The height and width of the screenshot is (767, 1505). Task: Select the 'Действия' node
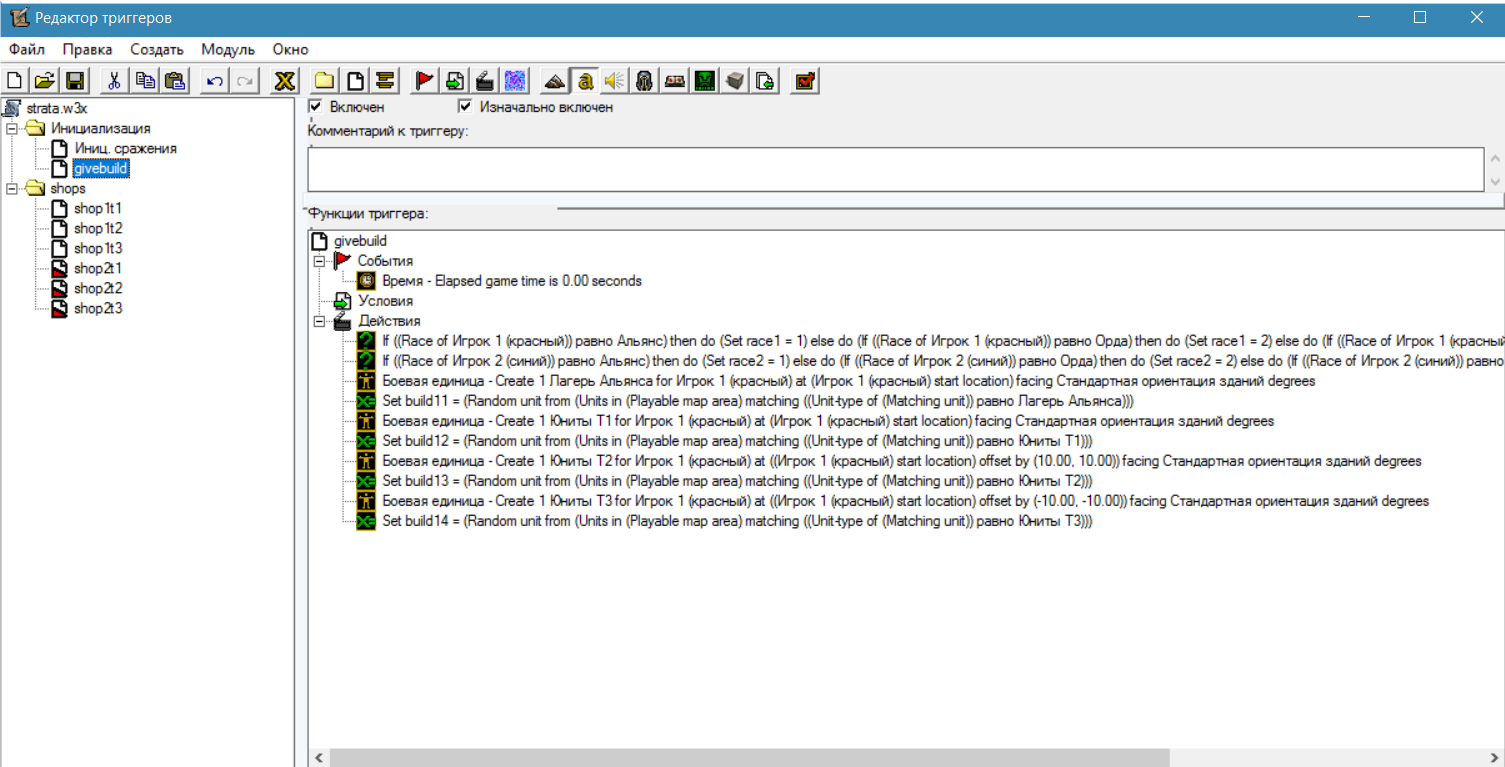tap(389, 321)
